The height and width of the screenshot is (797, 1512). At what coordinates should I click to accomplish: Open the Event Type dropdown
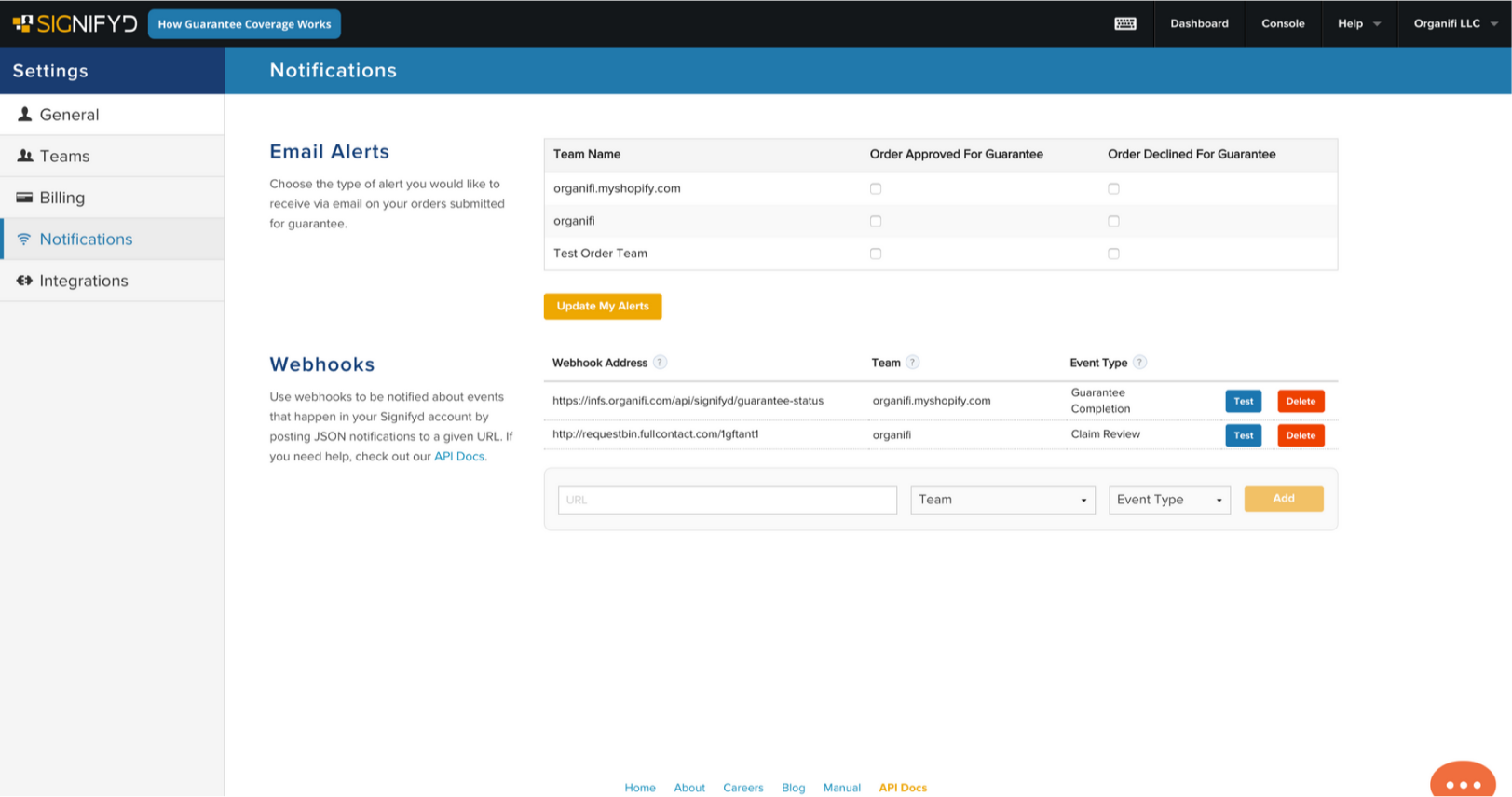point(1169,500)
